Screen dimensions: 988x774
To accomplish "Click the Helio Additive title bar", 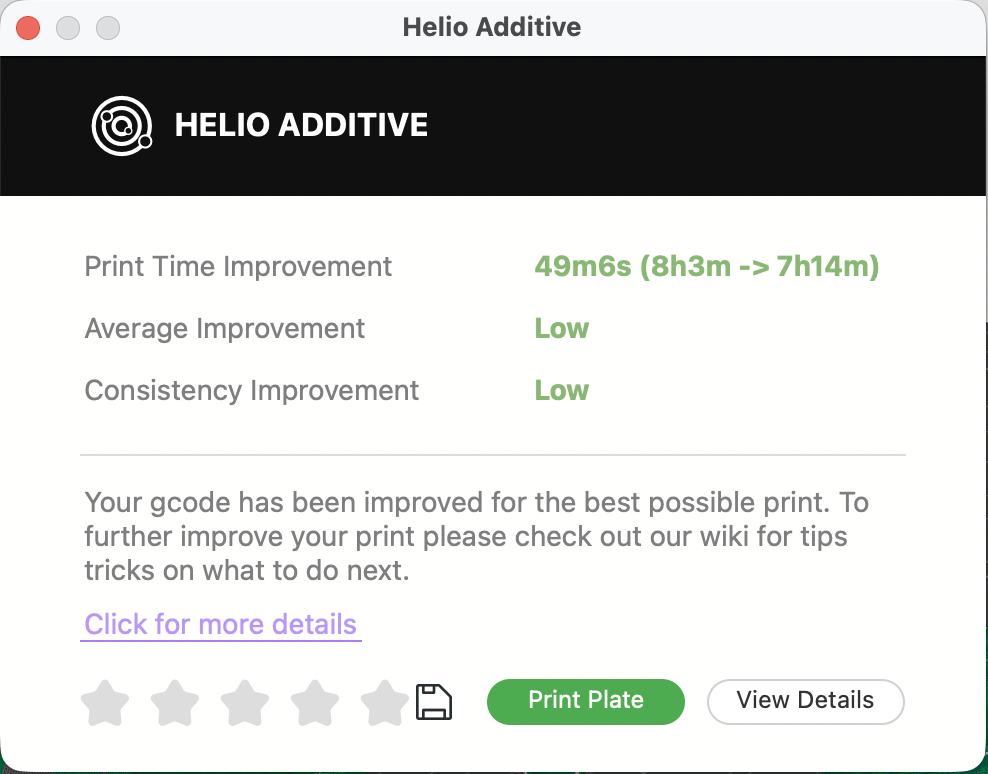I will (x=492, y=27).
